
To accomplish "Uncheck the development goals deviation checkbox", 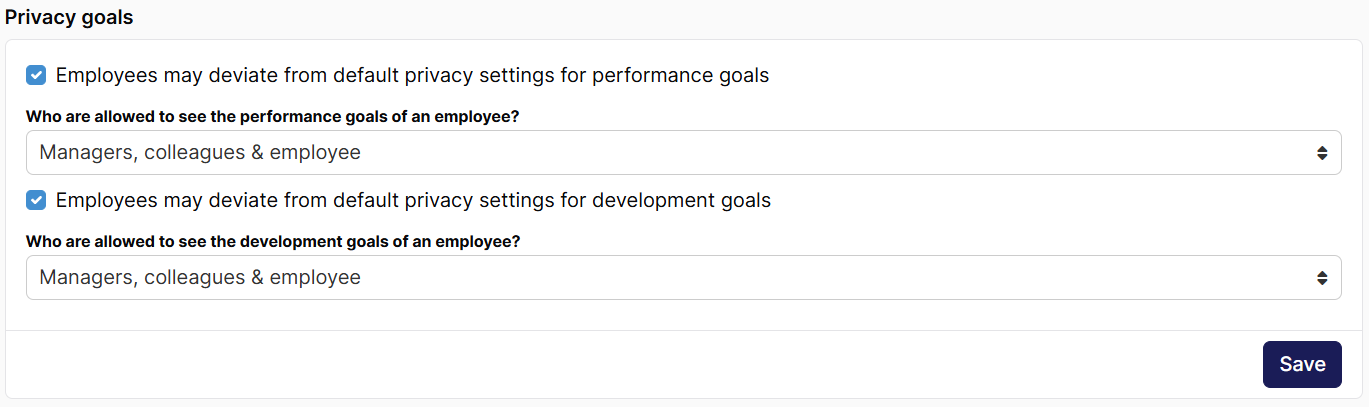I will pyautogui.click(x=36, y=200).
